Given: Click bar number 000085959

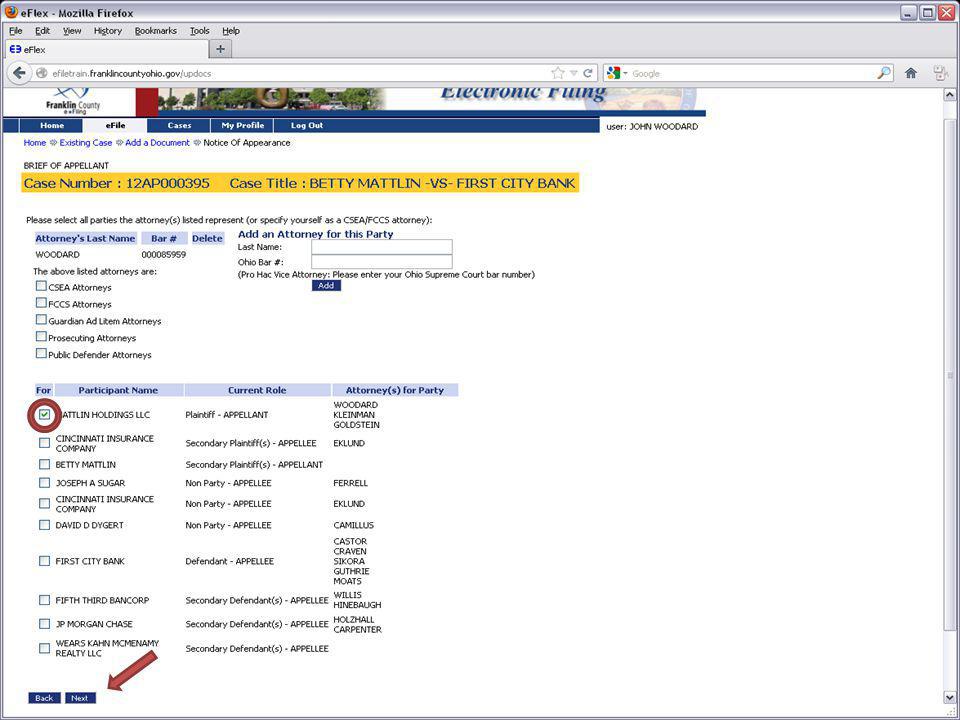Looking at the screenshot, I should (x=163, y=255).
